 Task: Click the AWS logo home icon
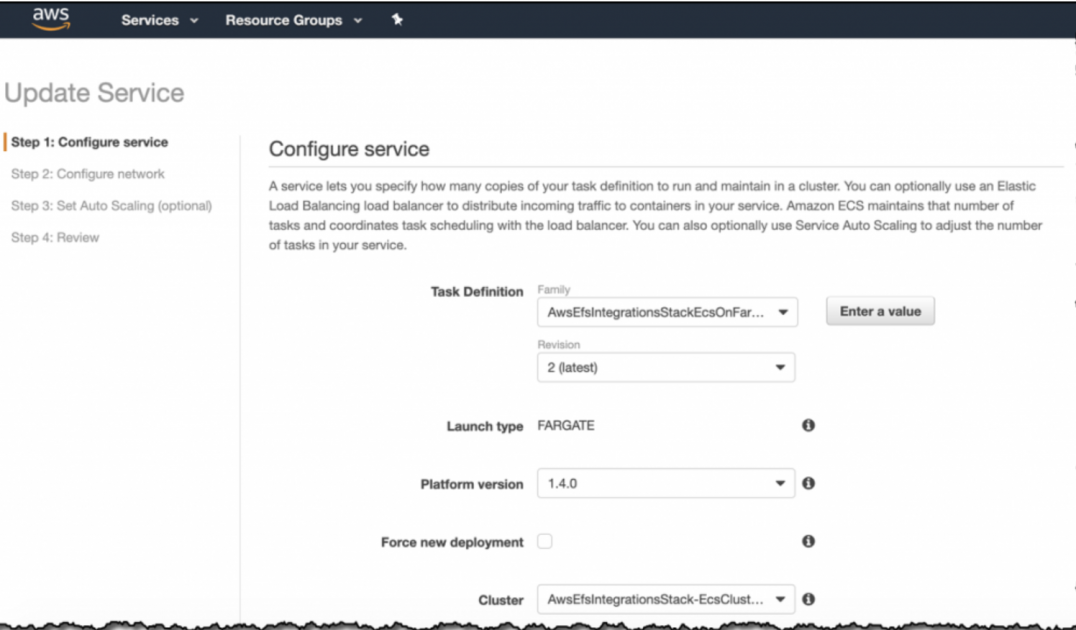point(51,19)
